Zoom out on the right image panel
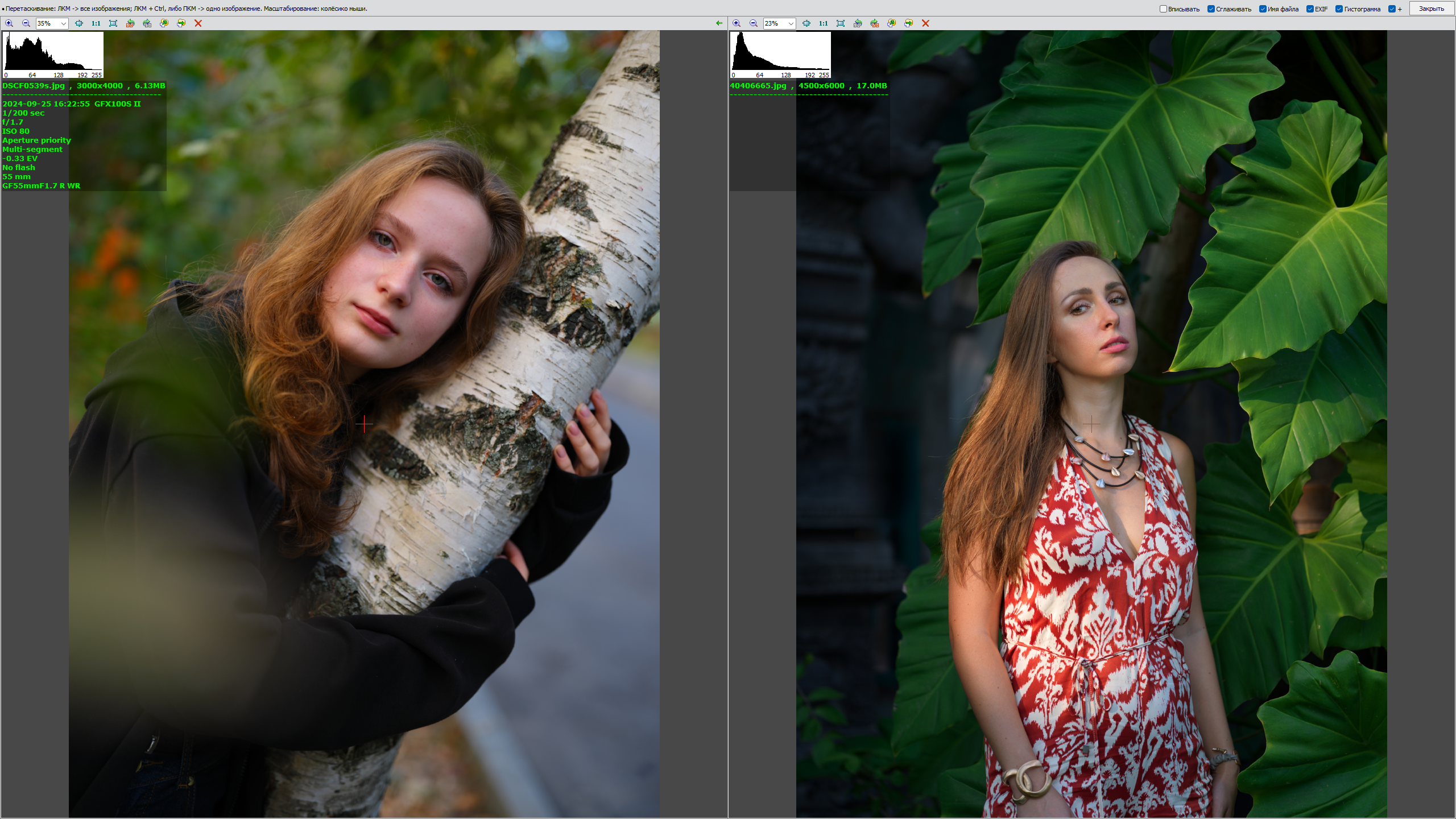 (x=754, y=23)
